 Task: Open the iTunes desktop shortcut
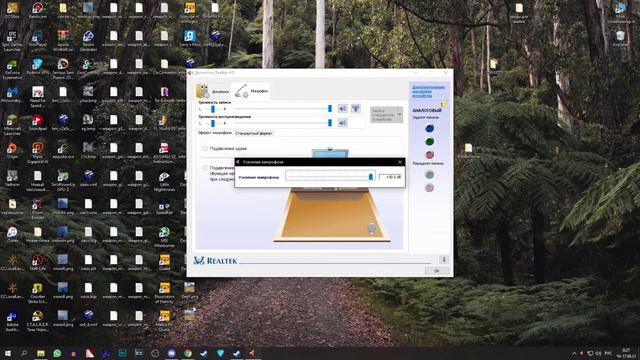tap(12, 234)
